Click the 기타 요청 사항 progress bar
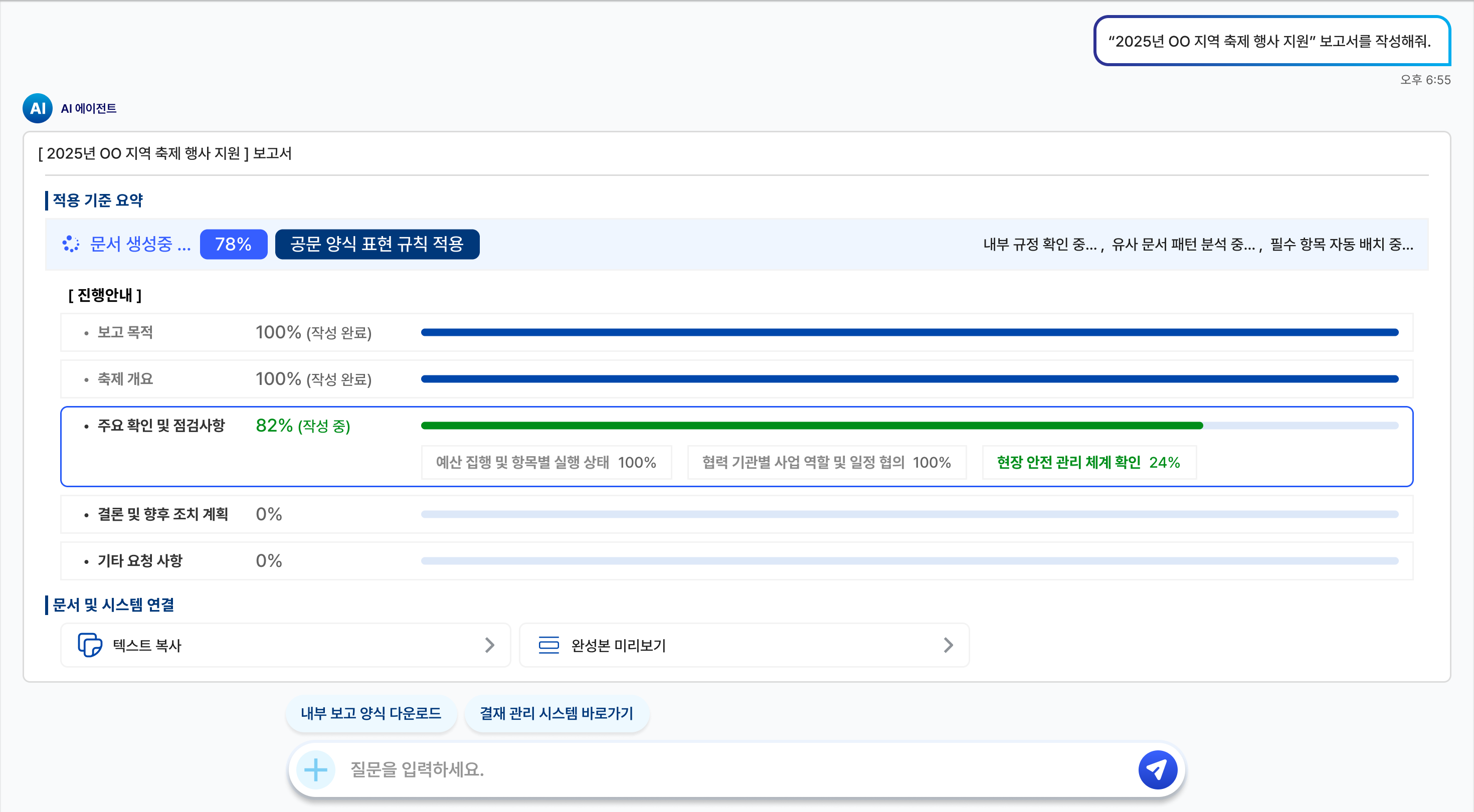Viewport: 1474px width, 812px height. [910, 561]
